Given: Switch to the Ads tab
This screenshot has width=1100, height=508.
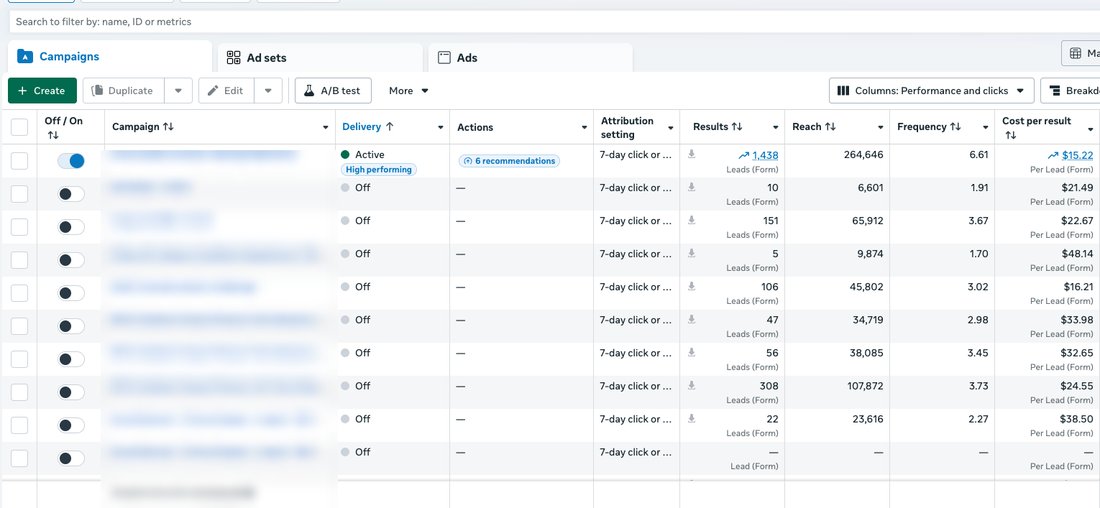Looking at the screenshot, I should (x=530, y=58).
